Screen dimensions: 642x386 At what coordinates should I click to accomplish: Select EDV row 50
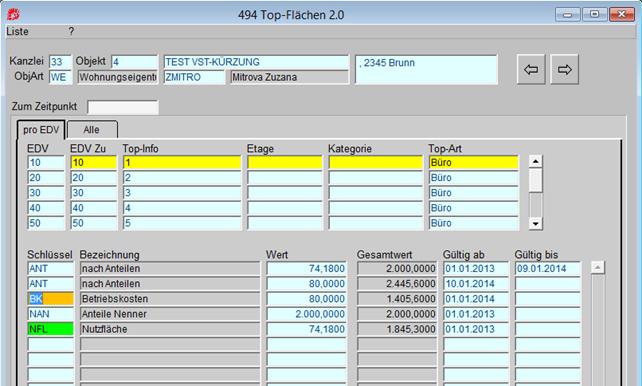(x=46, y=223)
